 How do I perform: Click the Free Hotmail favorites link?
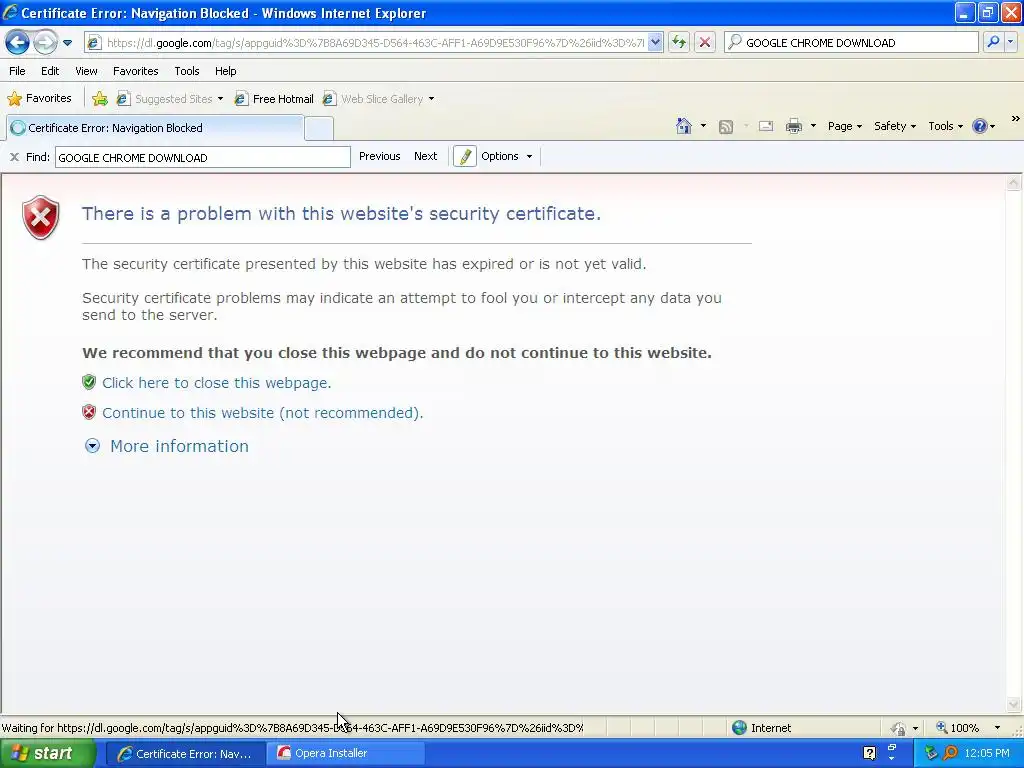tap(274, 99)
